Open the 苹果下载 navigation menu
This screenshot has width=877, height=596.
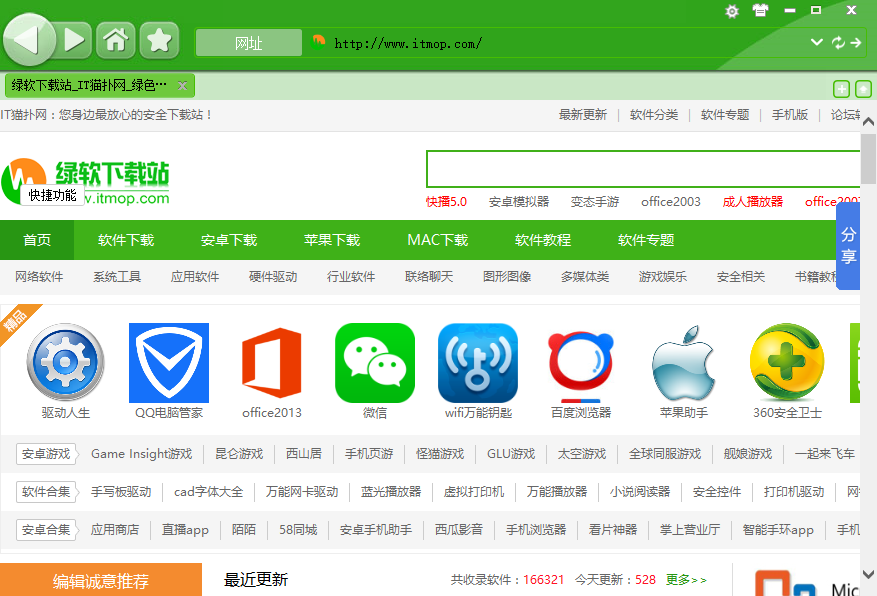(332, 240)
